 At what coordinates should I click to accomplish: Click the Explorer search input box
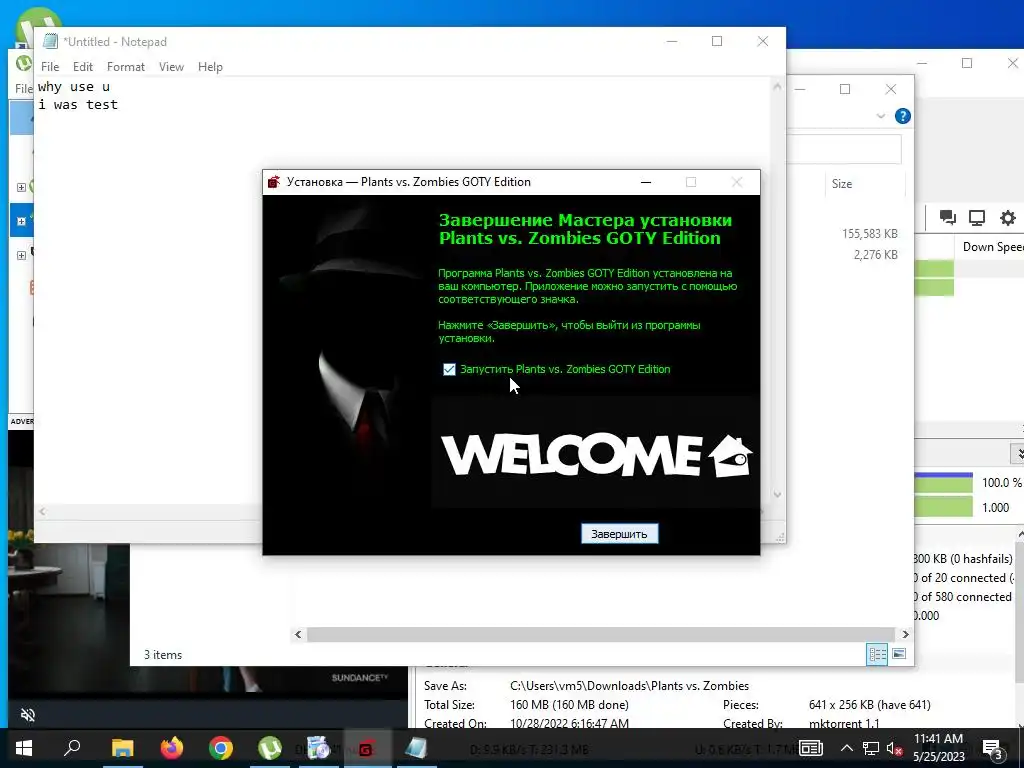click(x=844, y=150)
